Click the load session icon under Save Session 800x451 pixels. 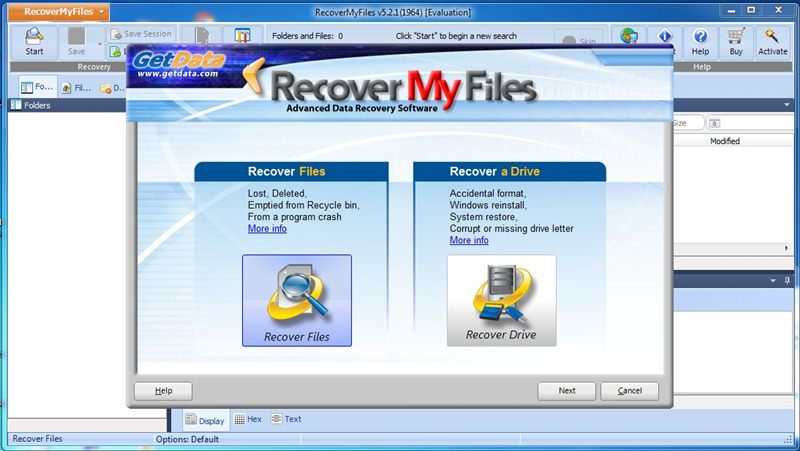coord(116,52)
